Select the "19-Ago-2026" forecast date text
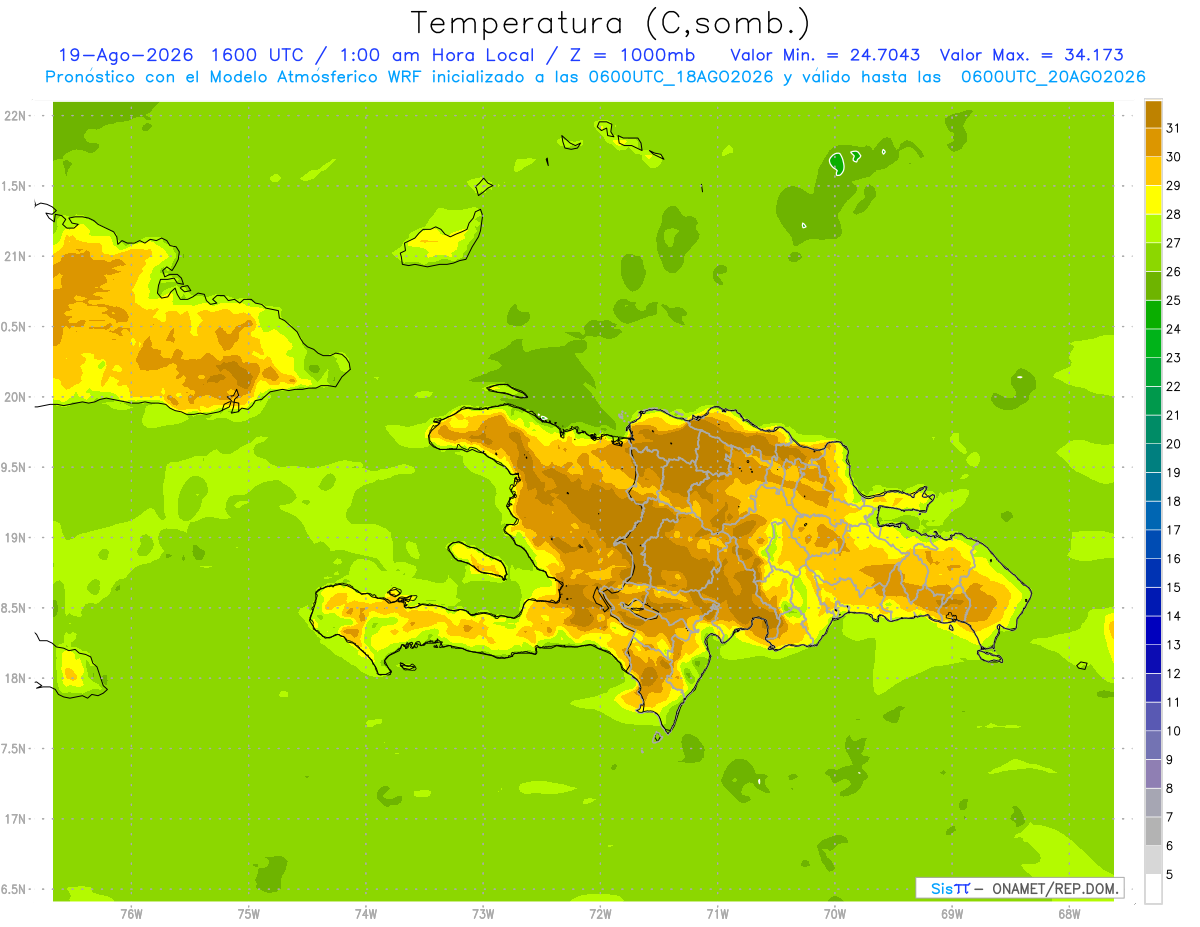This screenshot has height=927, width=1200. tap(125, 56)
